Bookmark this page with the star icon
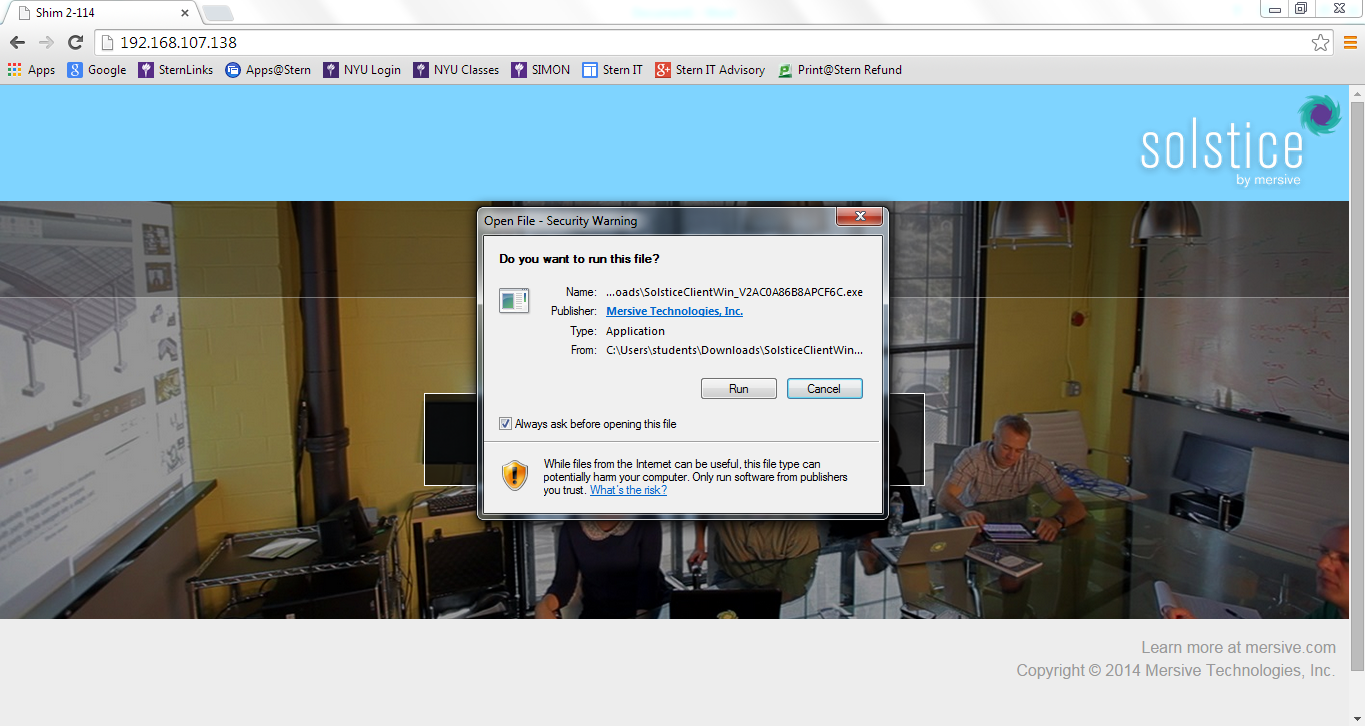Viewport: 1365px width, 726px height. 1321,42
